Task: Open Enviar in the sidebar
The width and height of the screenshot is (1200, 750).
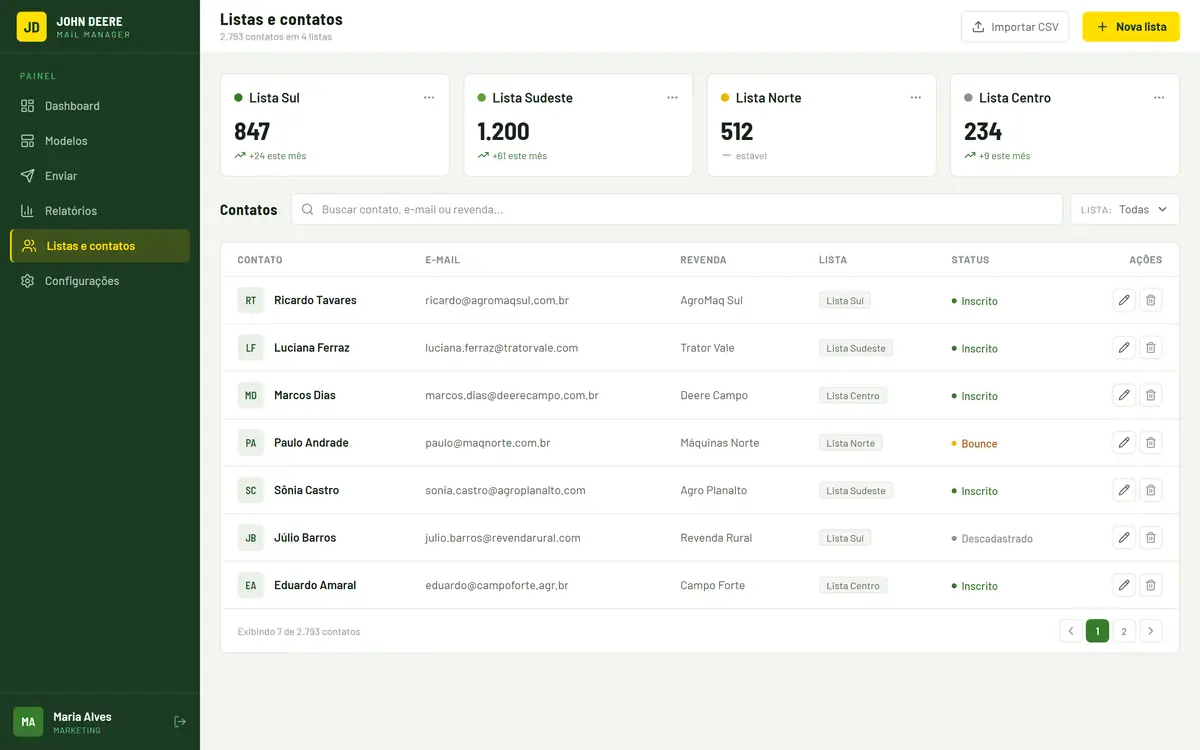Action: pyautogui.click(x=100, y=176)
